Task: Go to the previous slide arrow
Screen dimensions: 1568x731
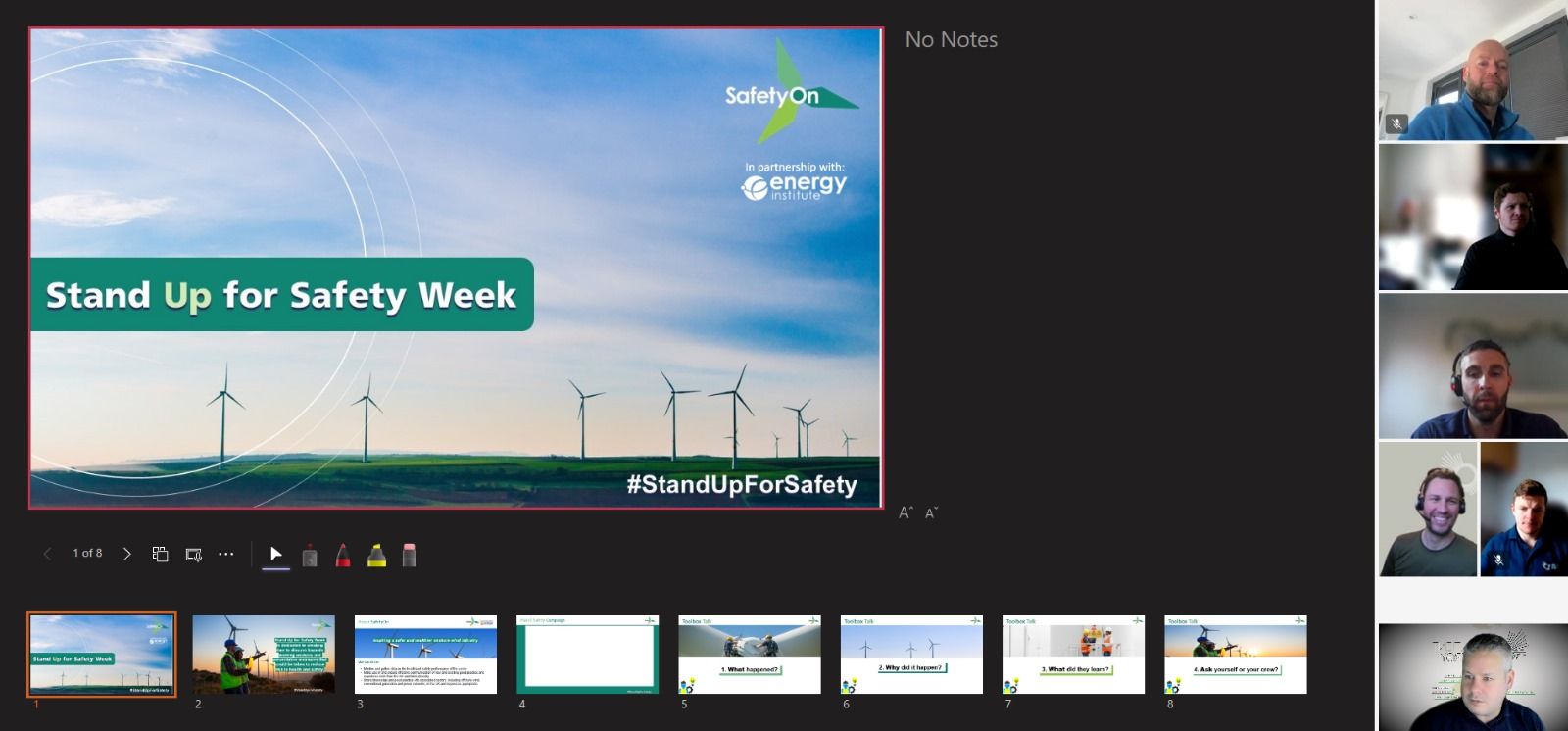Action: pos(47,554)
